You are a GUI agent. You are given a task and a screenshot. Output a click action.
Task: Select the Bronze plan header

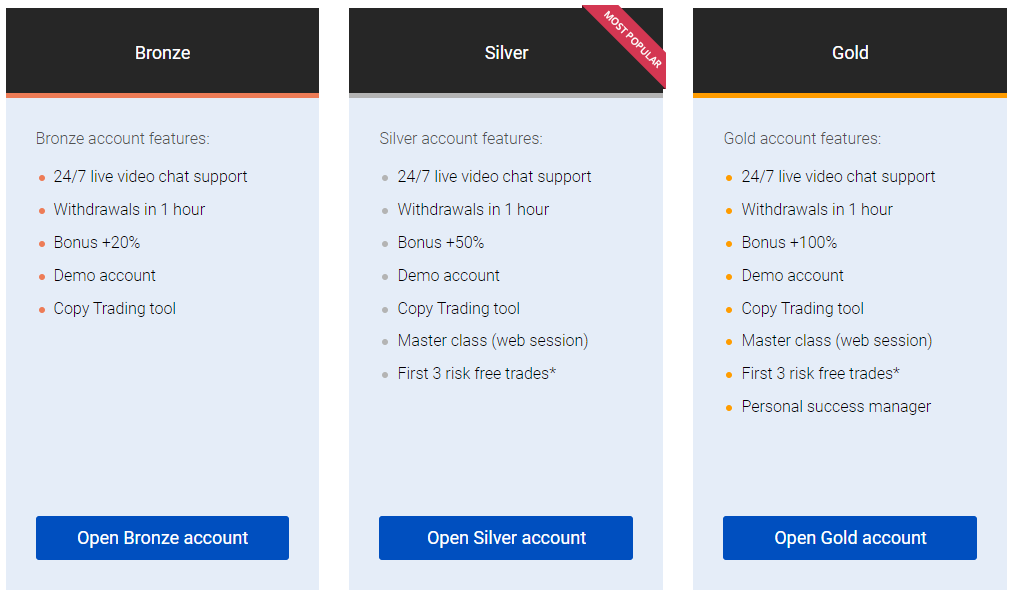click(162, 51)
